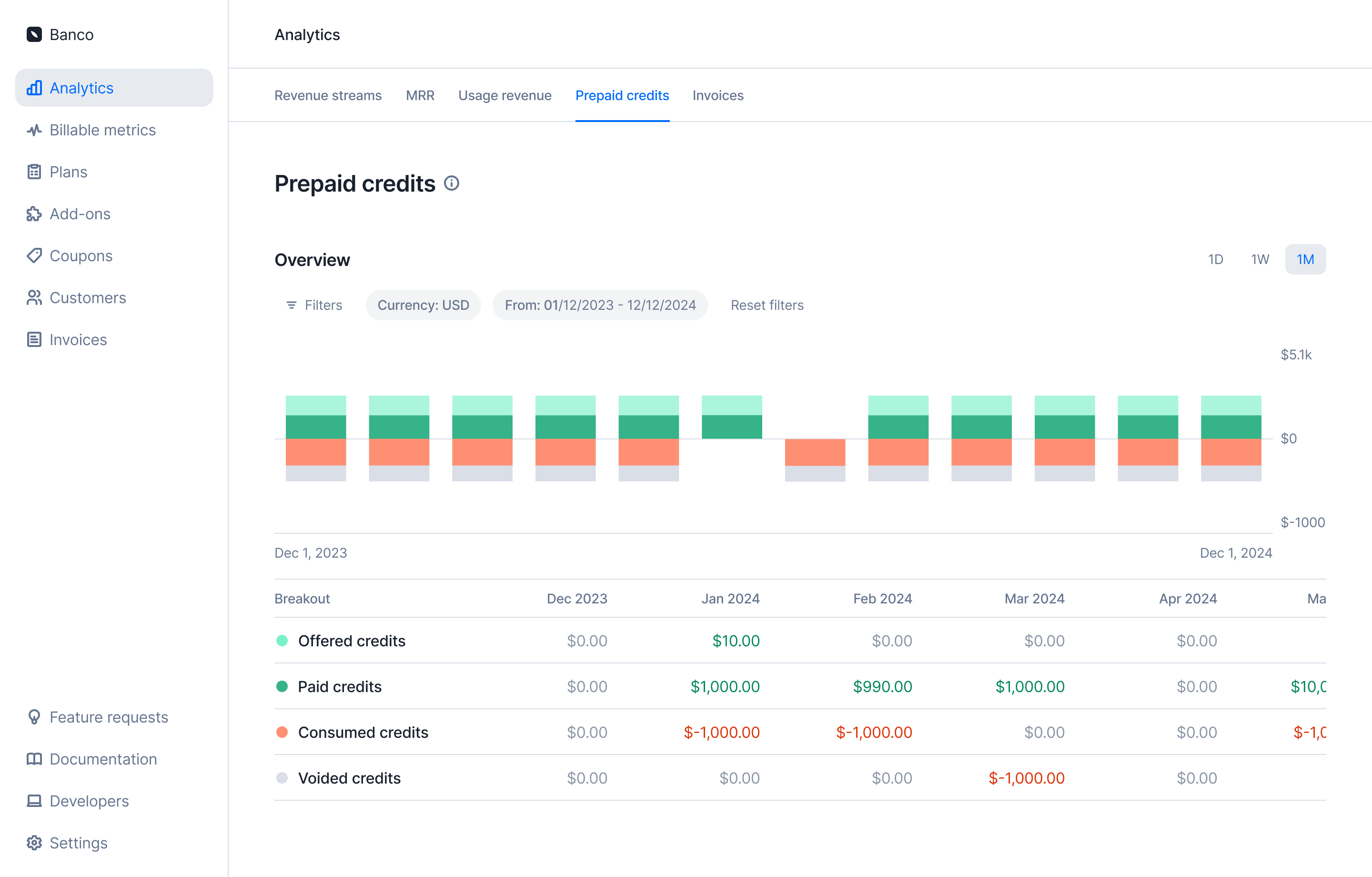Select the 1M time granularity
The width and height of the screenshot is (1372, 877).
pos(1305,259)
